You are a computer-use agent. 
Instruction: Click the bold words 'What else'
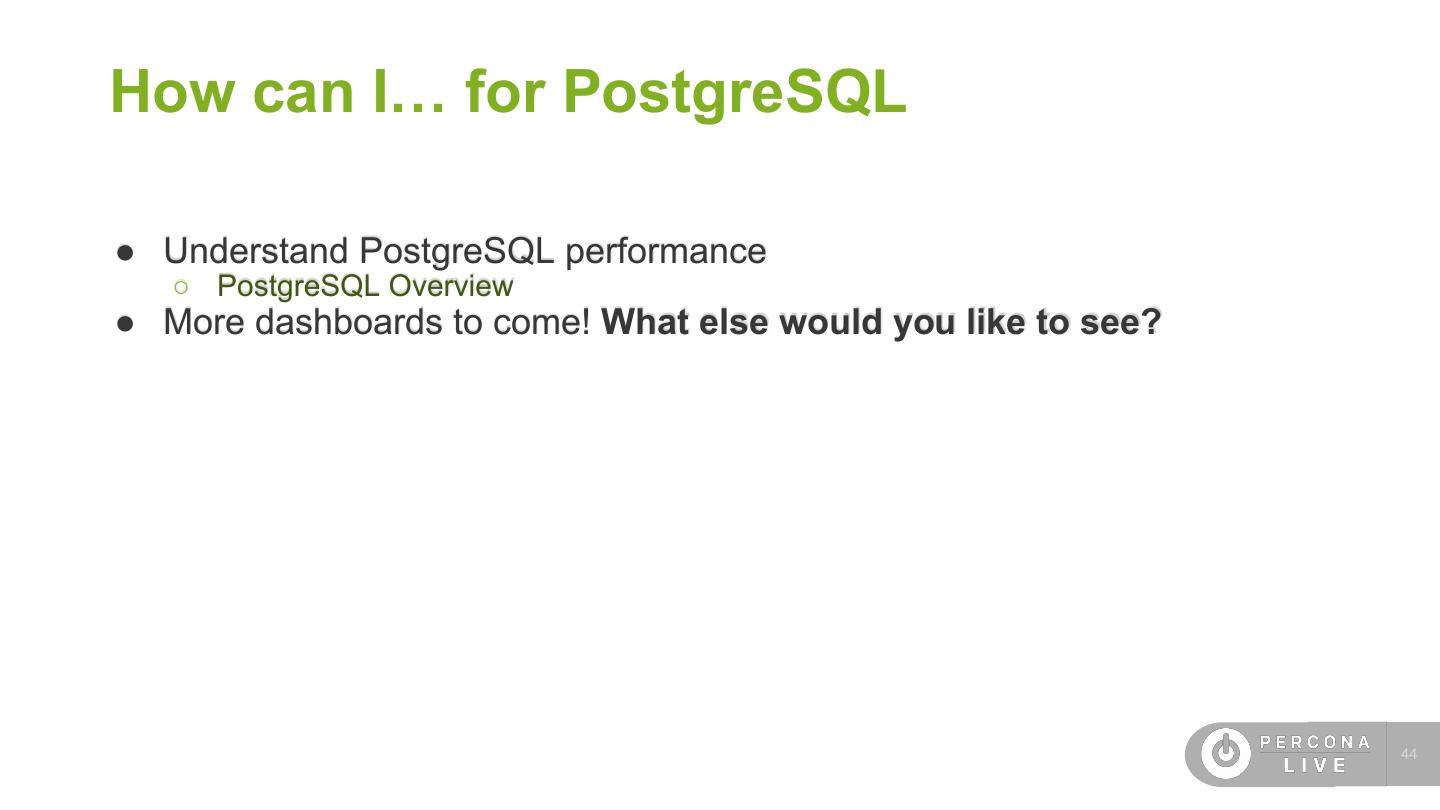[686, 322]
